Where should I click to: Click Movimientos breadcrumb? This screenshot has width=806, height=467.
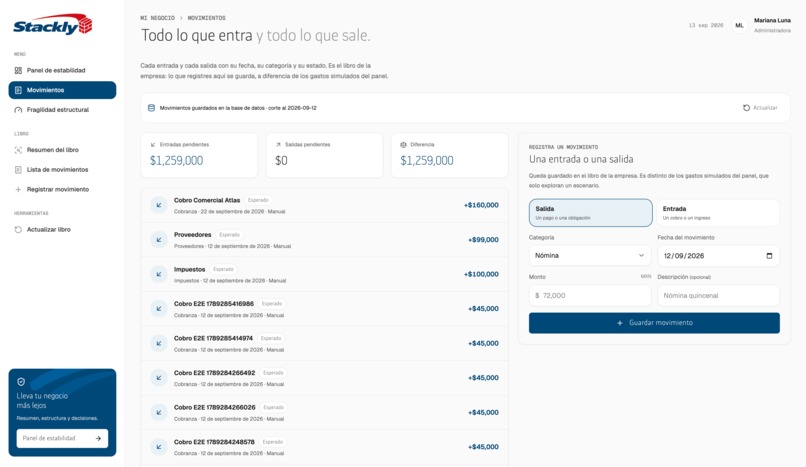[207, 18]
